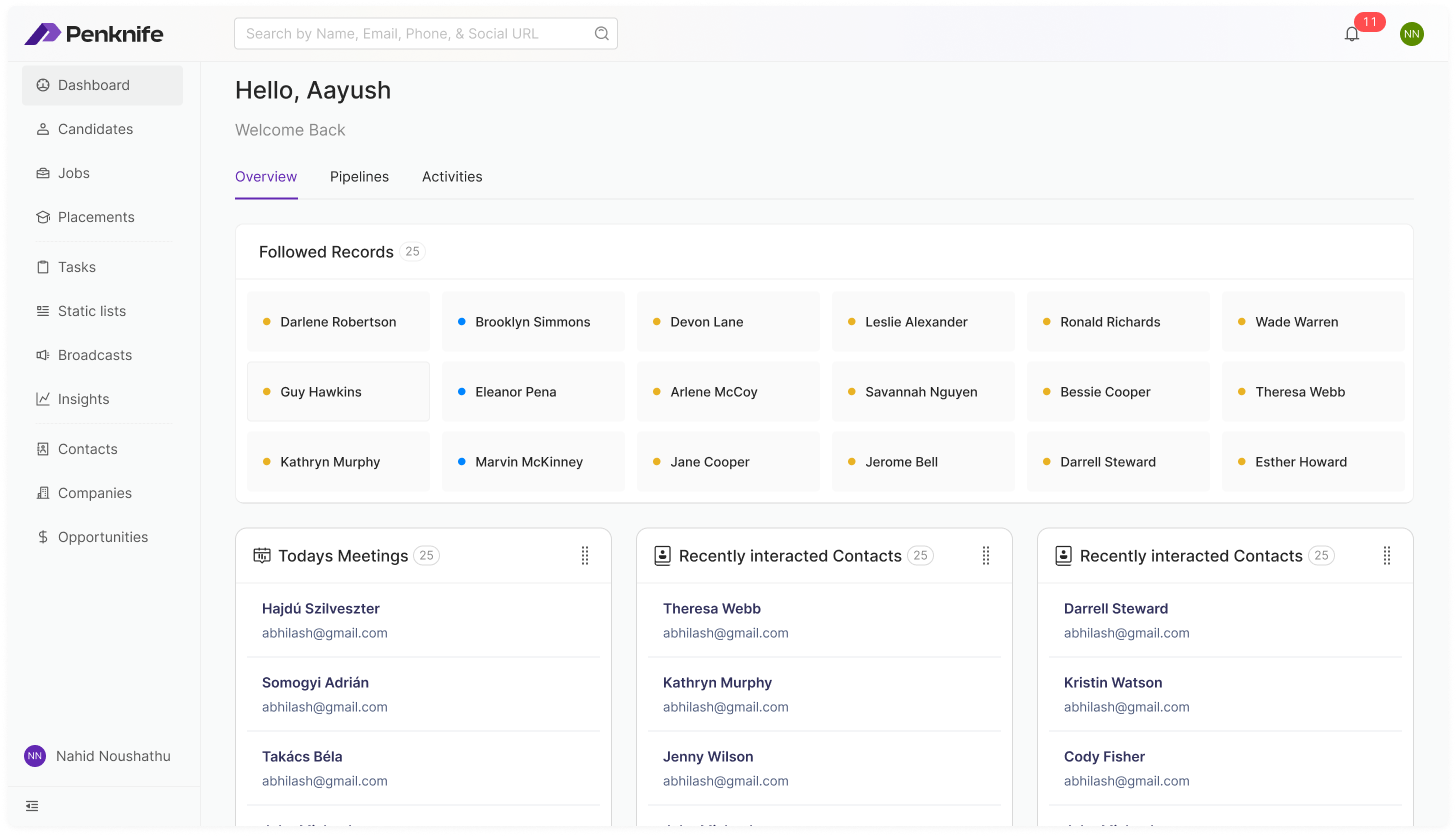Switch to the Pipelines tab
The image size is (1456, 836).
tap(359, 177)
